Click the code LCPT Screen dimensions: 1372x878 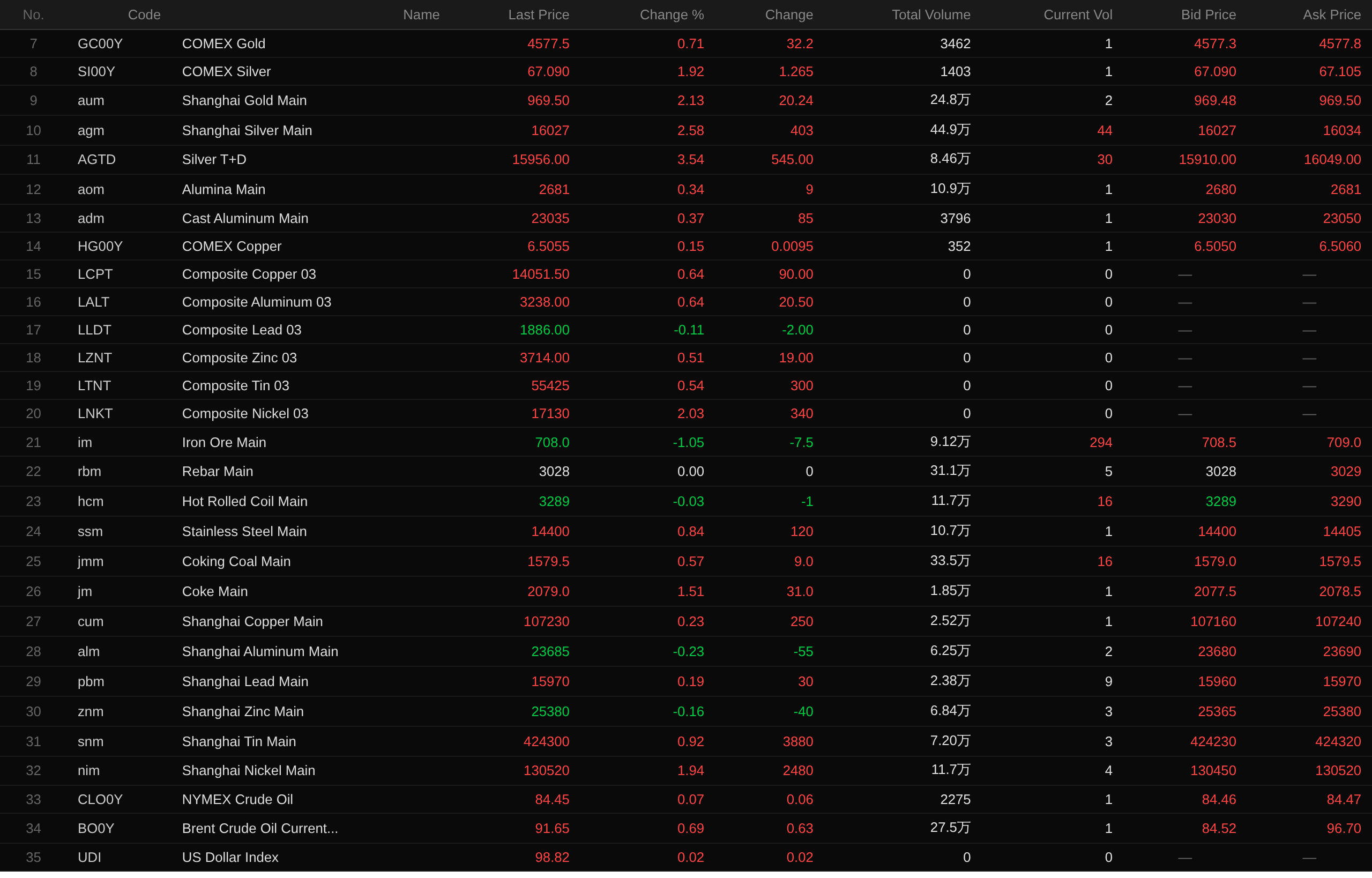coord(95,274)
